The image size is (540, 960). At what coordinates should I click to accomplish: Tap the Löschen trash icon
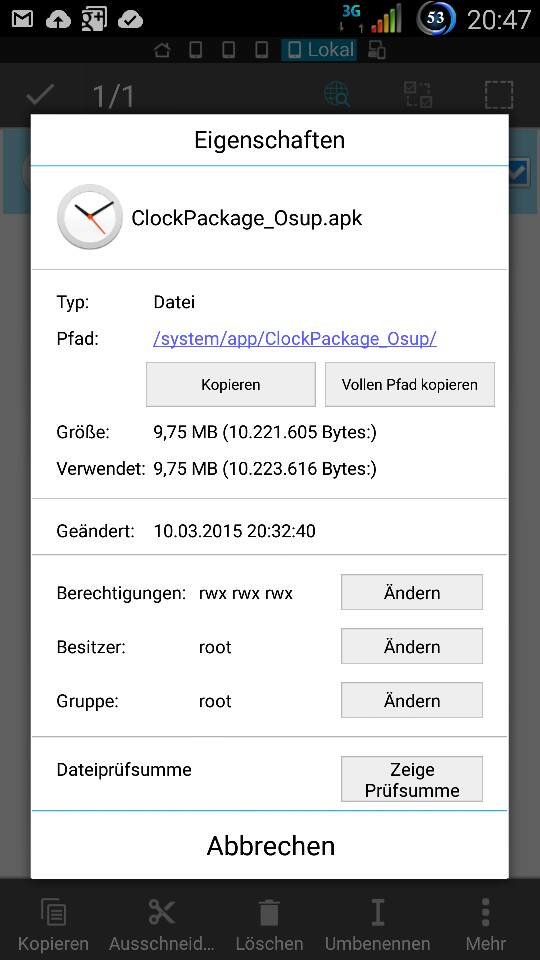coord(269,913)
